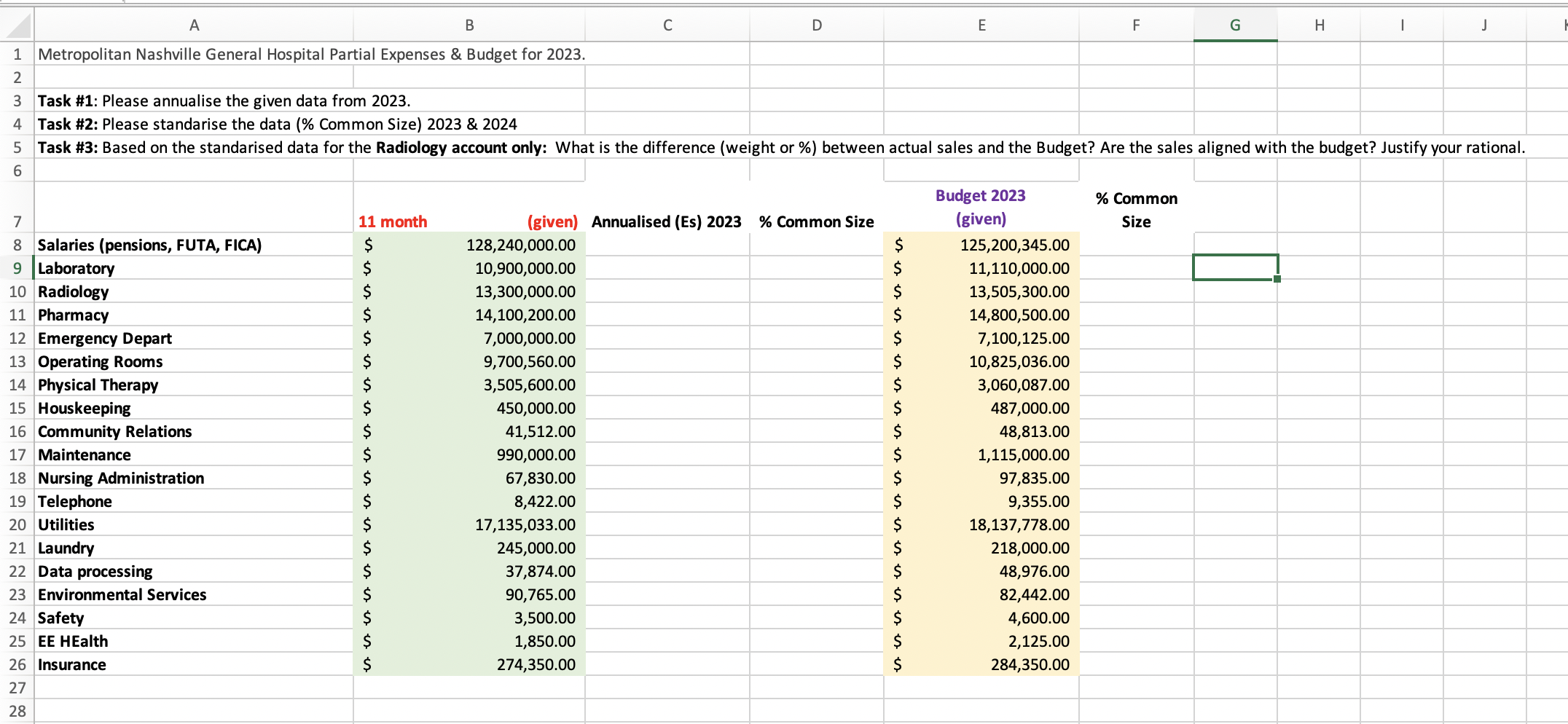The height and width of the screenshot is (724, 1568).
Task: Click the Annualised (Es) 2023 header cell
Action: 667,221
